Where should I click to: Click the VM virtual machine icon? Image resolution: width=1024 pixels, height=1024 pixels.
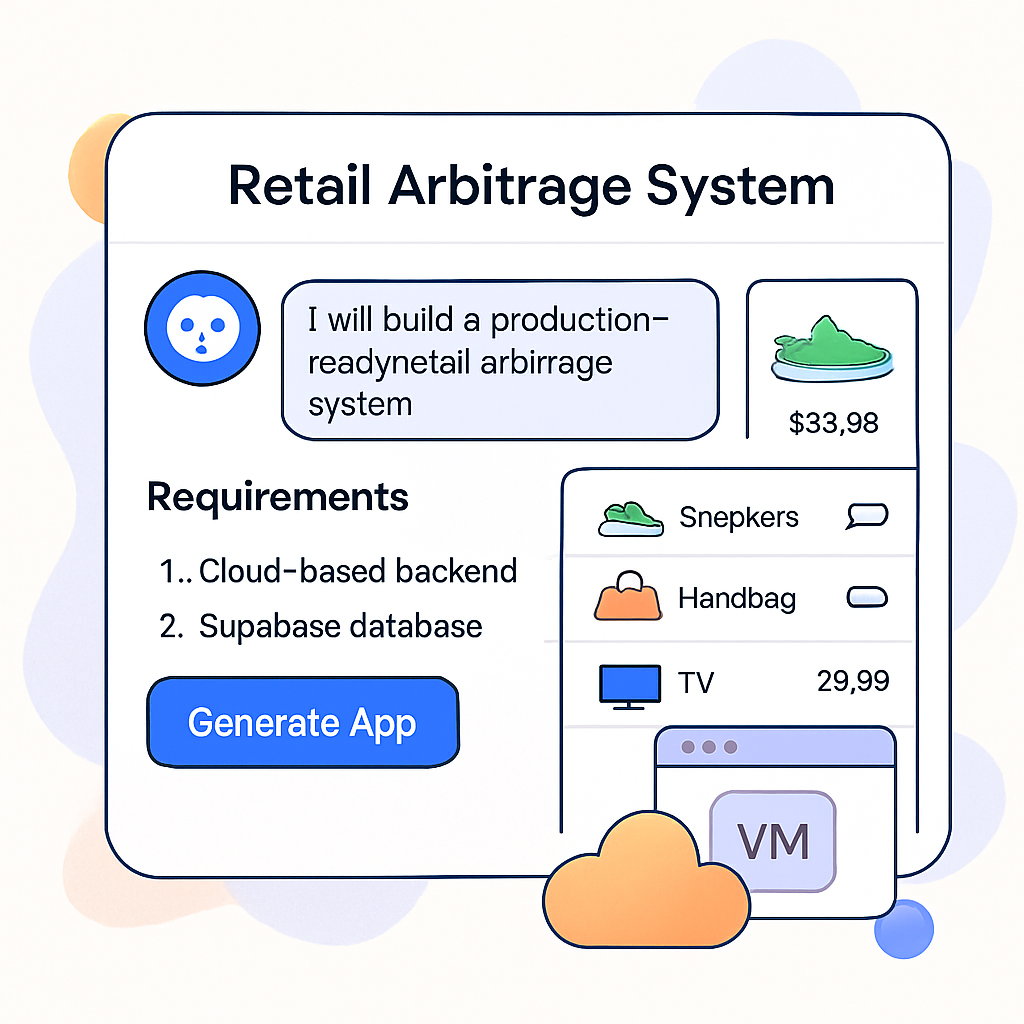tap(774, 841)
